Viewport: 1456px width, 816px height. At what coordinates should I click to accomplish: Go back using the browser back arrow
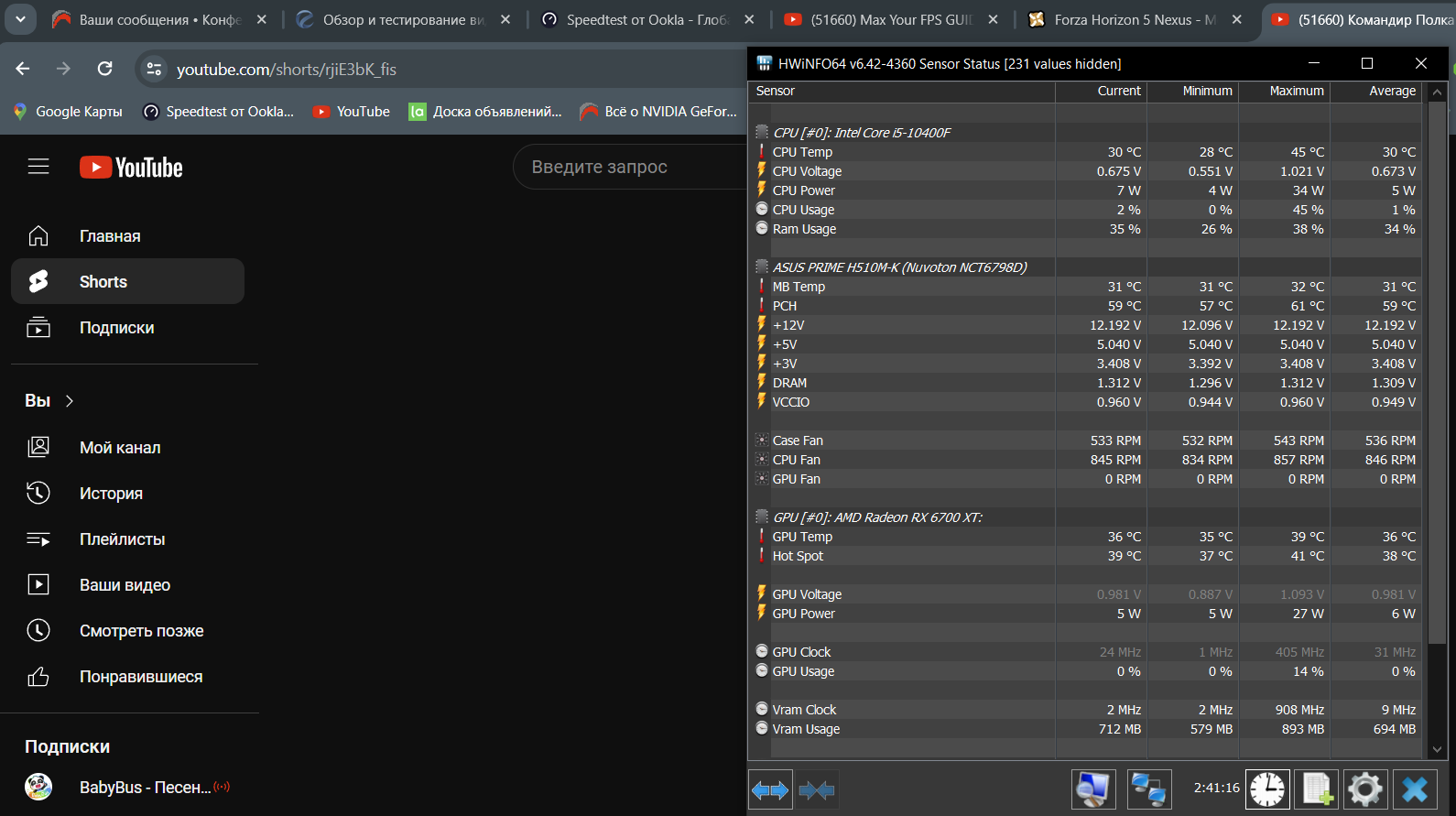coord(23,69)
